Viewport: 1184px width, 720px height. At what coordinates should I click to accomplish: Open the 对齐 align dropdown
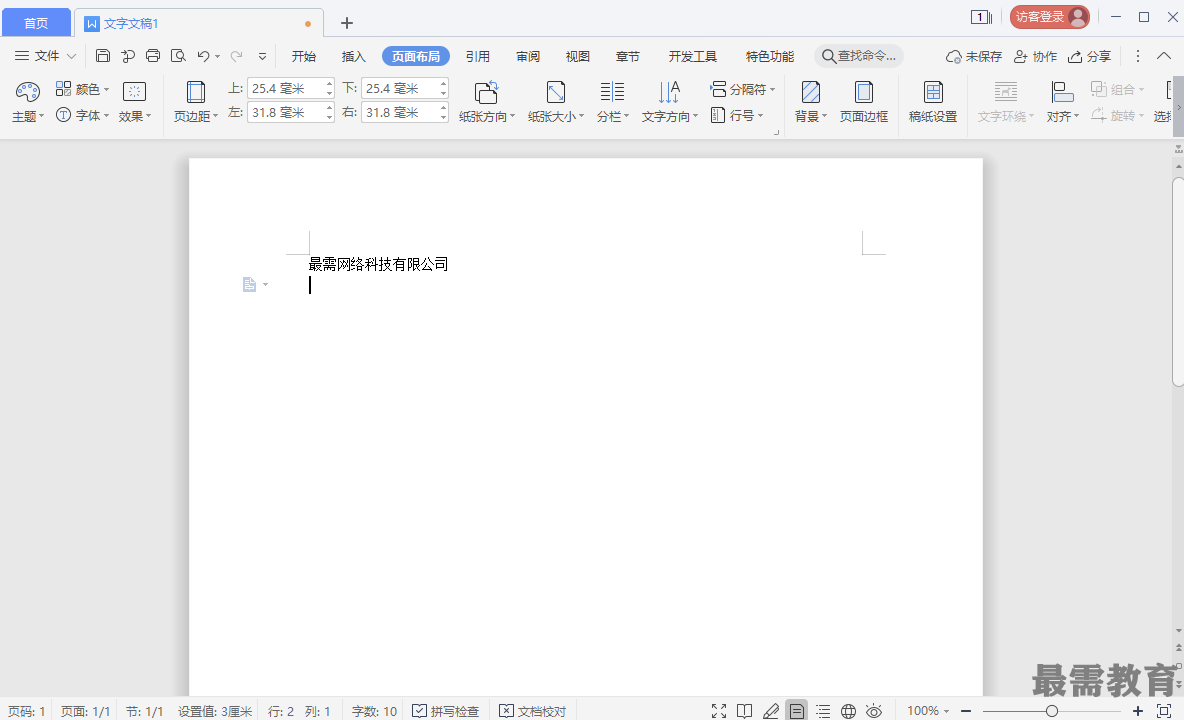click(1062, 103)
